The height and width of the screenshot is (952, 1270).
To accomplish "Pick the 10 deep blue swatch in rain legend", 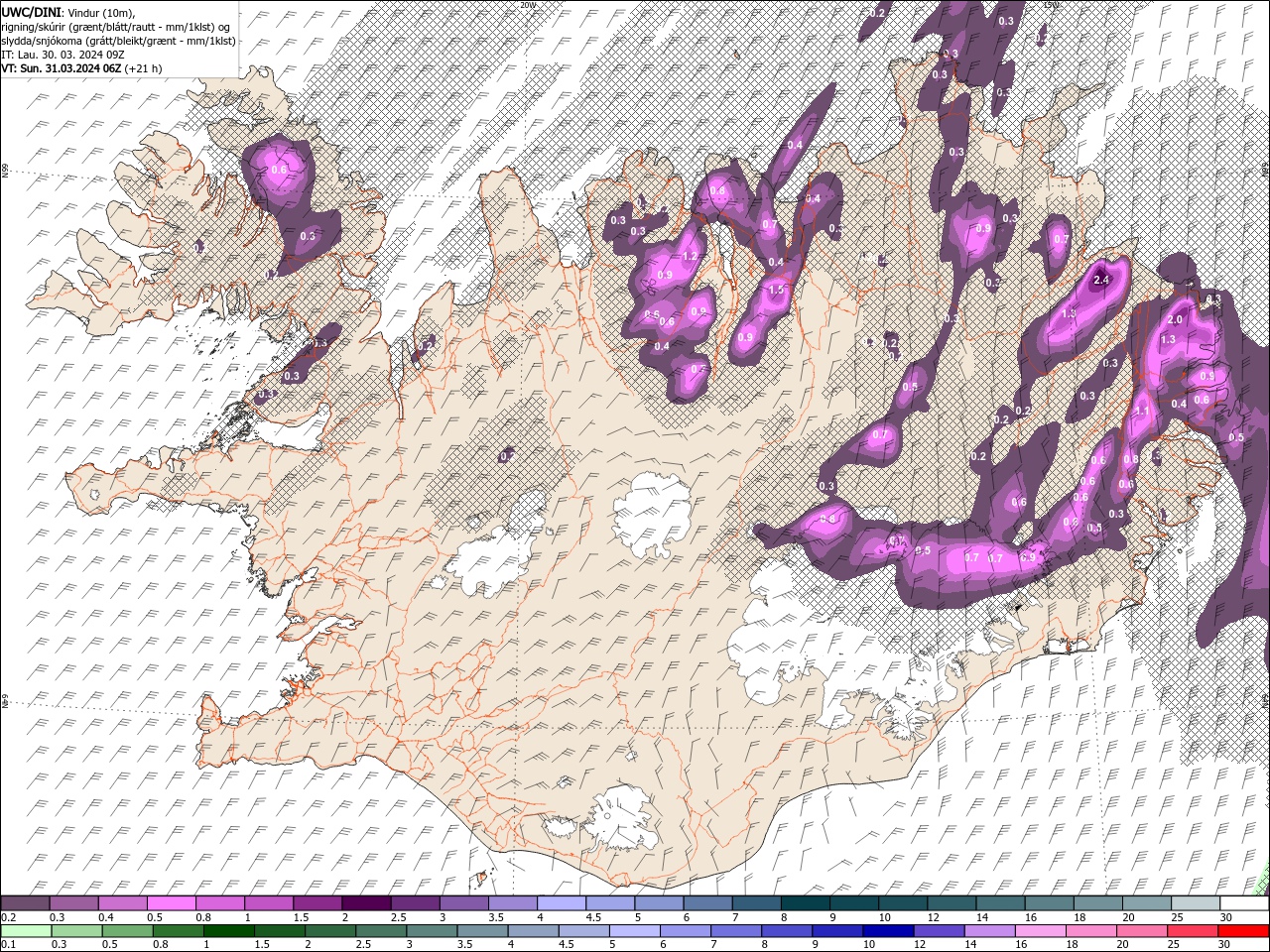I will pyautogui.click(x=887, y=931).
